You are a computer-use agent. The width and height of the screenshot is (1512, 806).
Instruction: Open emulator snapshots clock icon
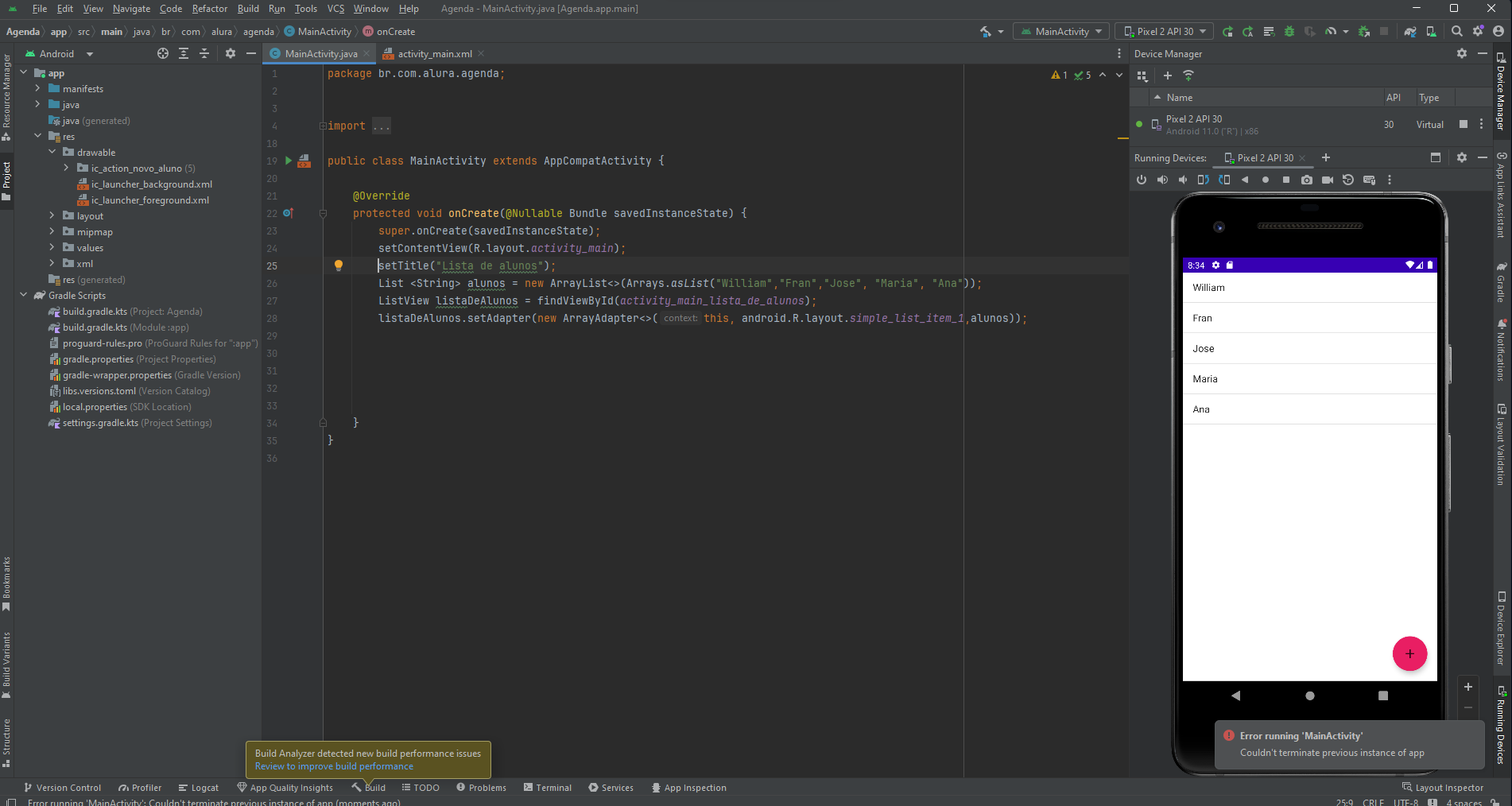pos(1348,180)
